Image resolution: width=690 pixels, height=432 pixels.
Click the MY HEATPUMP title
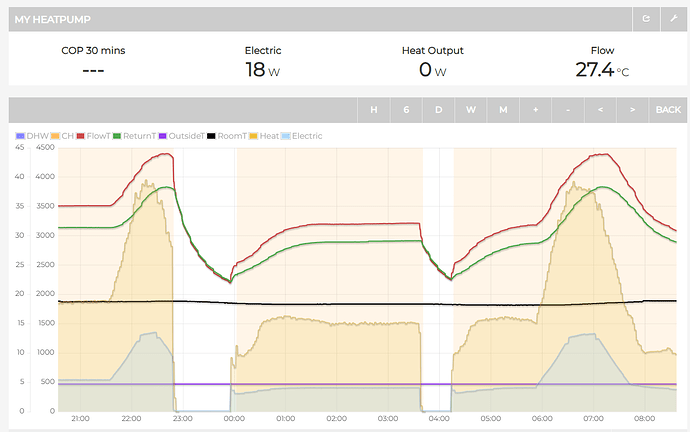pos(52,19)
